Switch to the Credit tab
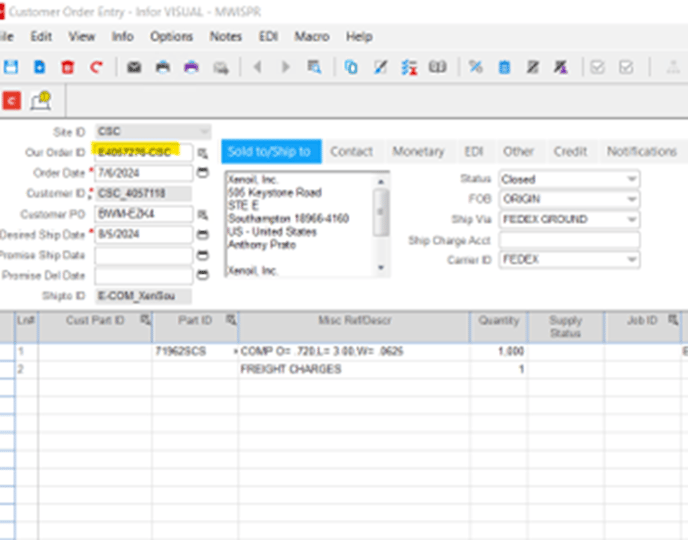Screen dimensions: 688x540 coord(570,151)
